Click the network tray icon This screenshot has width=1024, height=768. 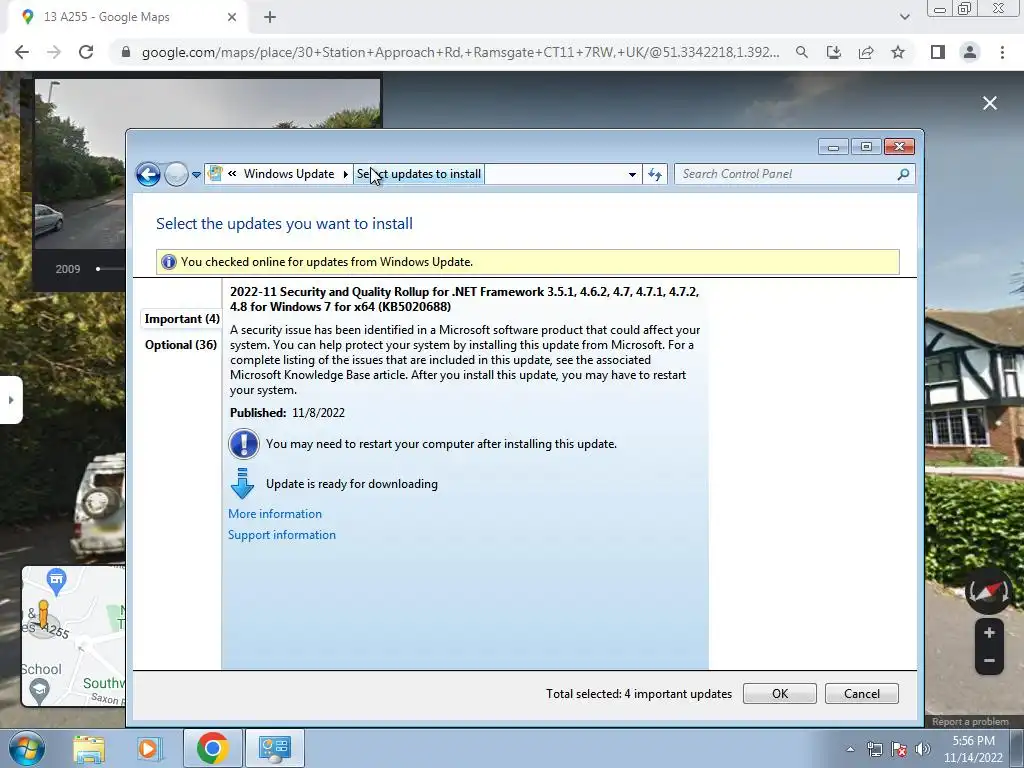(874, 750)
